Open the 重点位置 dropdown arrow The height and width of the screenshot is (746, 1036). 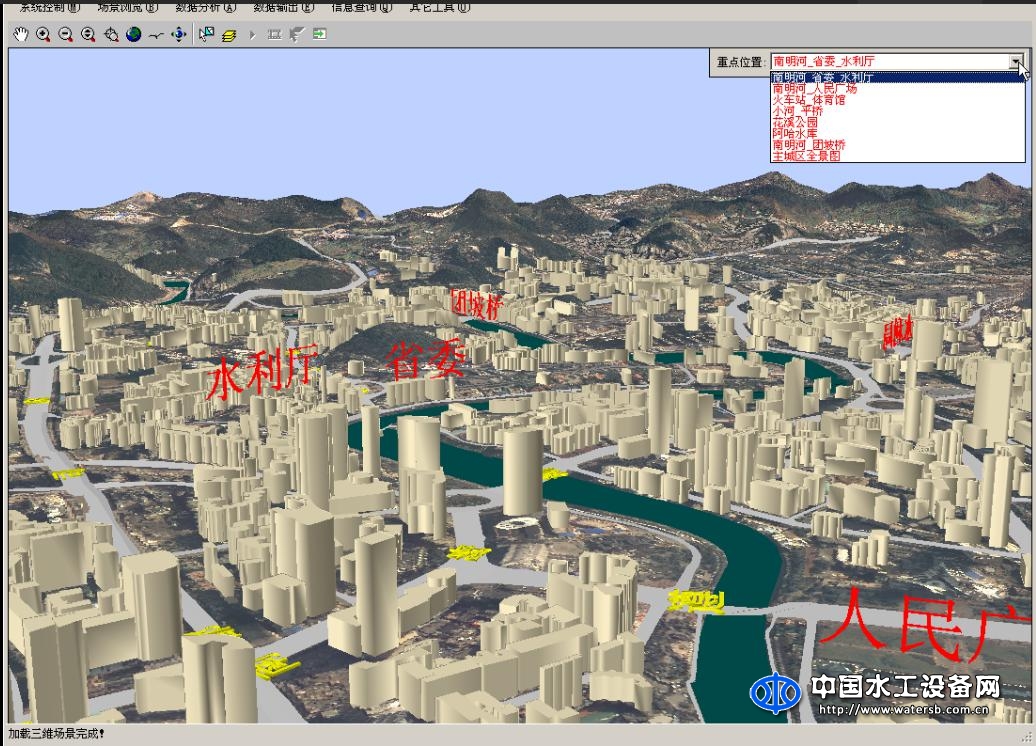[x=1016, y=62]
